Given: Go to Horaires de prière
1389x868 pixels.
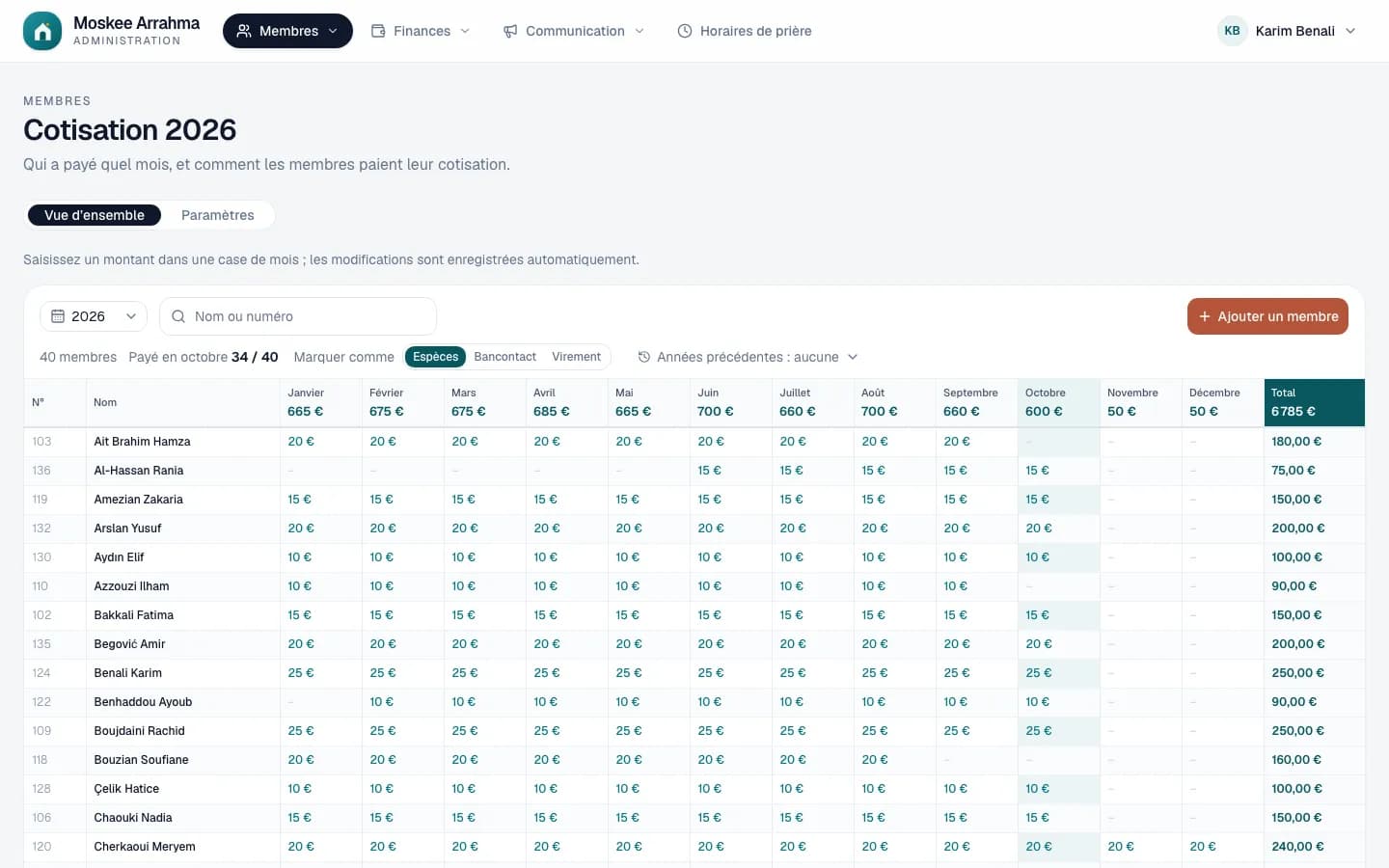Looking at the screenshot, I should 745,31.
